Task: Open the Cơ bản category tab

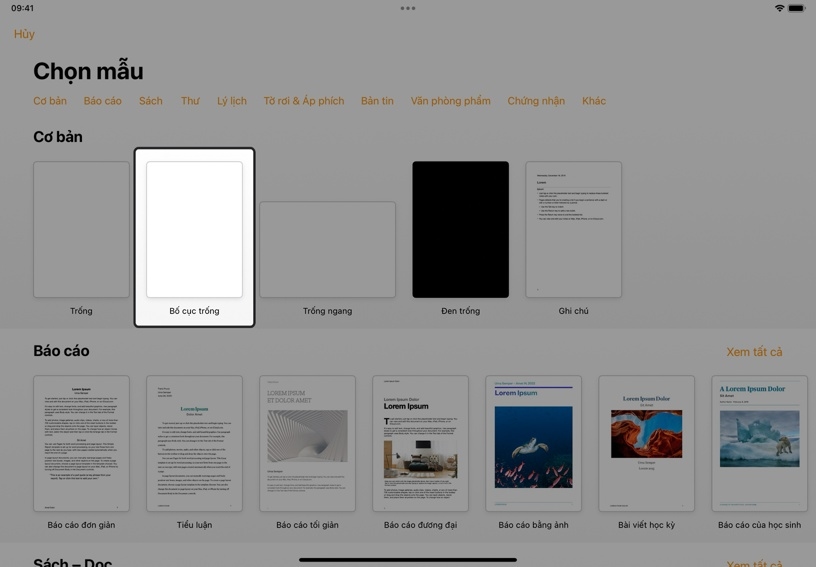Action: pyautogui.click(x=50, y=101)
